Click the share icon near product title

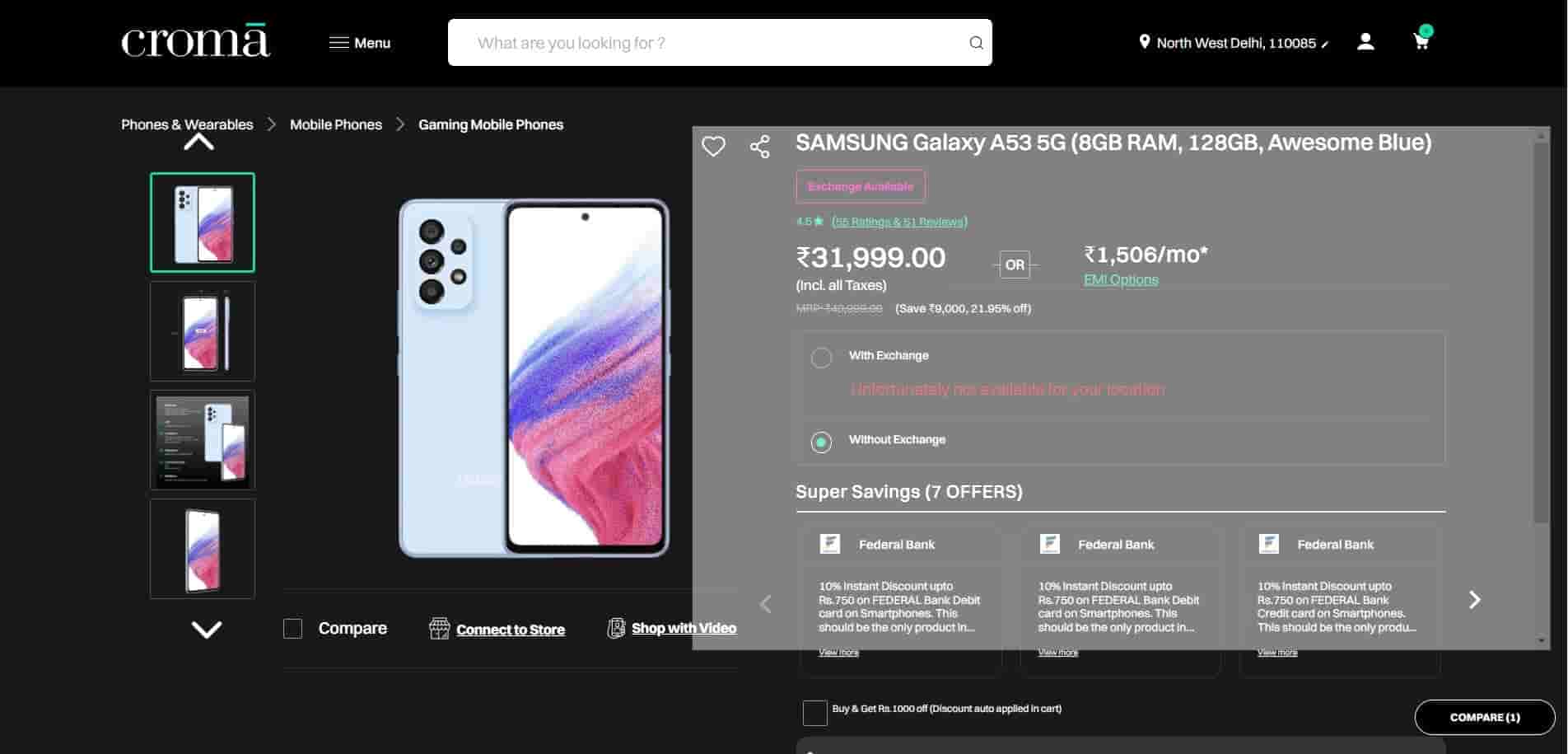759,147
